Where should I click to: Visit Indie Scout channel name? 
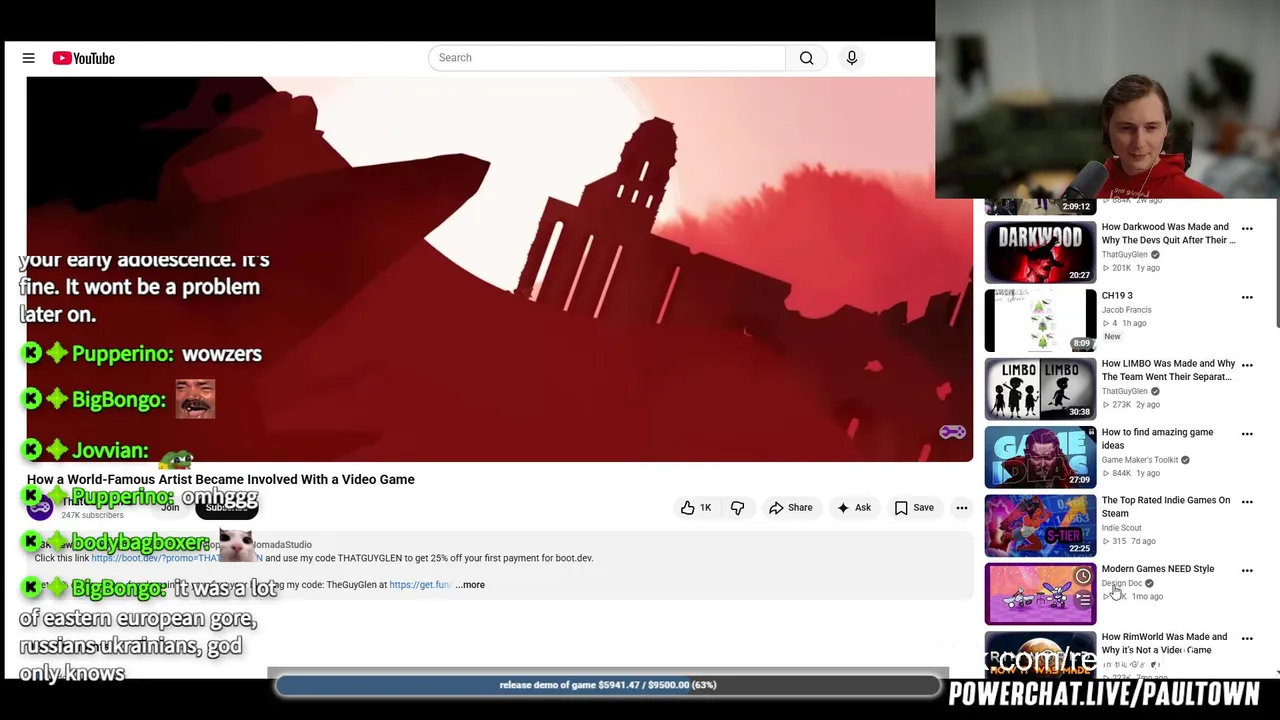[1121, 528]
